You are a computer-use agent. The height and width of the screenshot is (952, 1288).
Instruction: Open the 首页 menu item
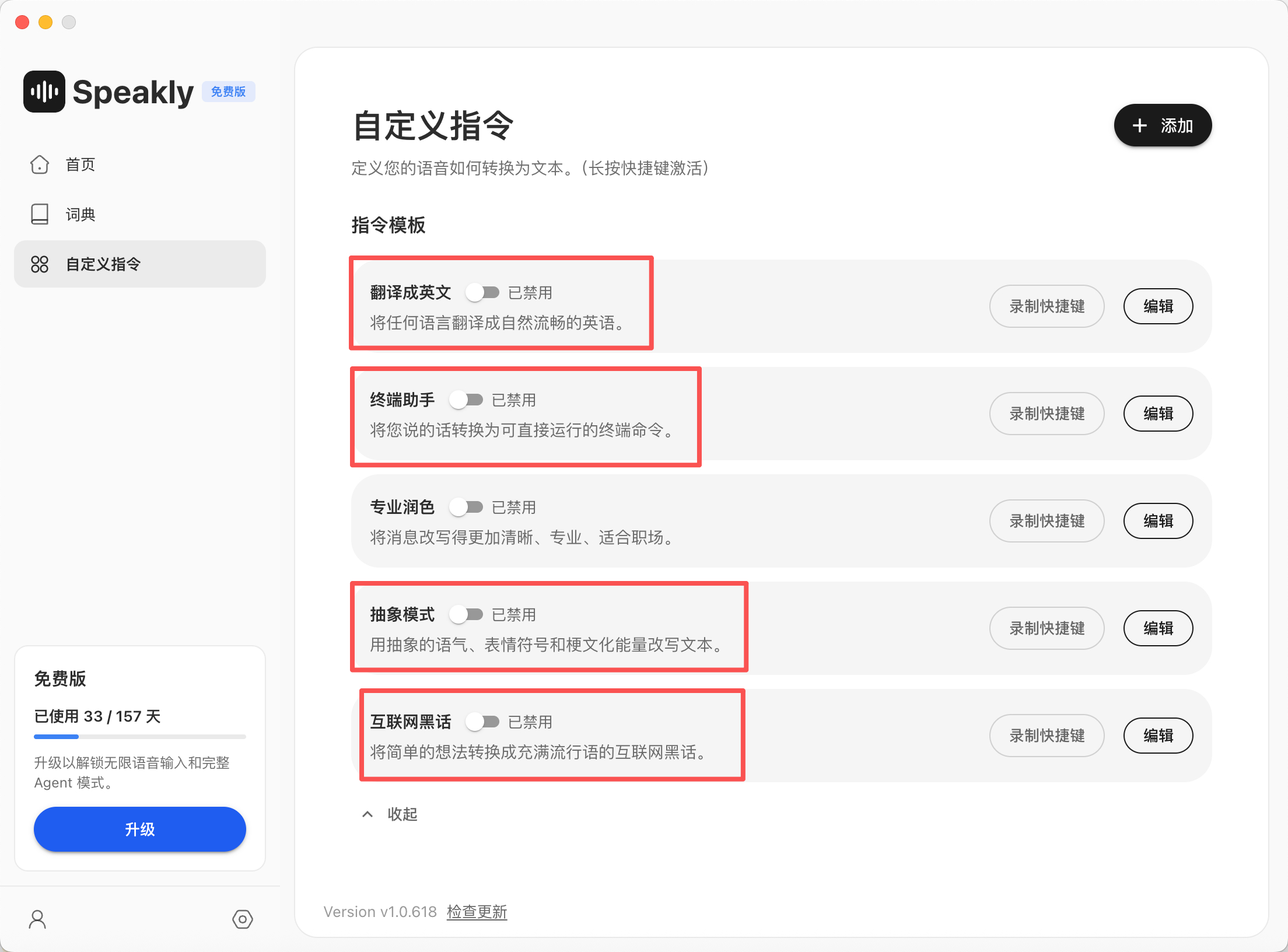(x=80, y=164)
